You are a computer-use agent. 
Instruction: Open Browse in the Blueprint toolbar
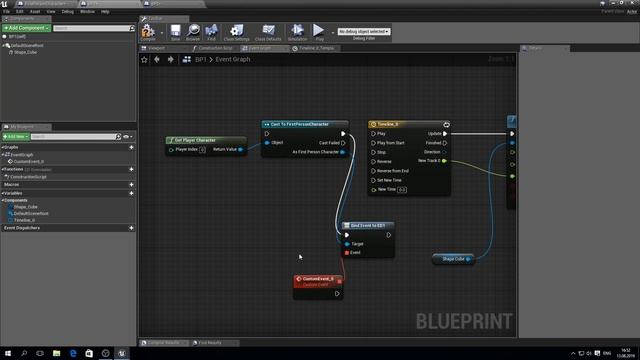(193, 32)
